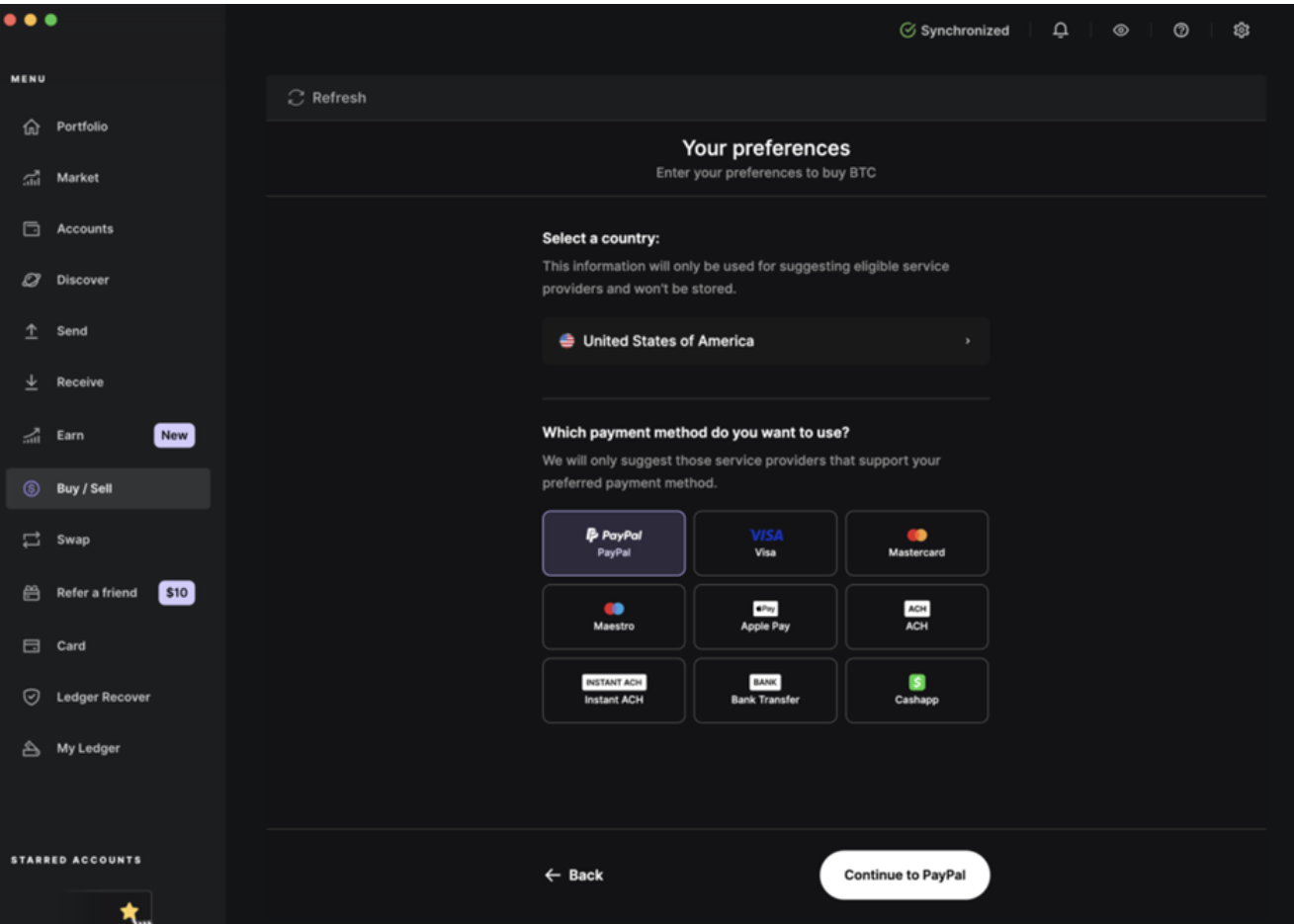
Task: Choose Visa as the payment method
Action: (x=765, y=543)
